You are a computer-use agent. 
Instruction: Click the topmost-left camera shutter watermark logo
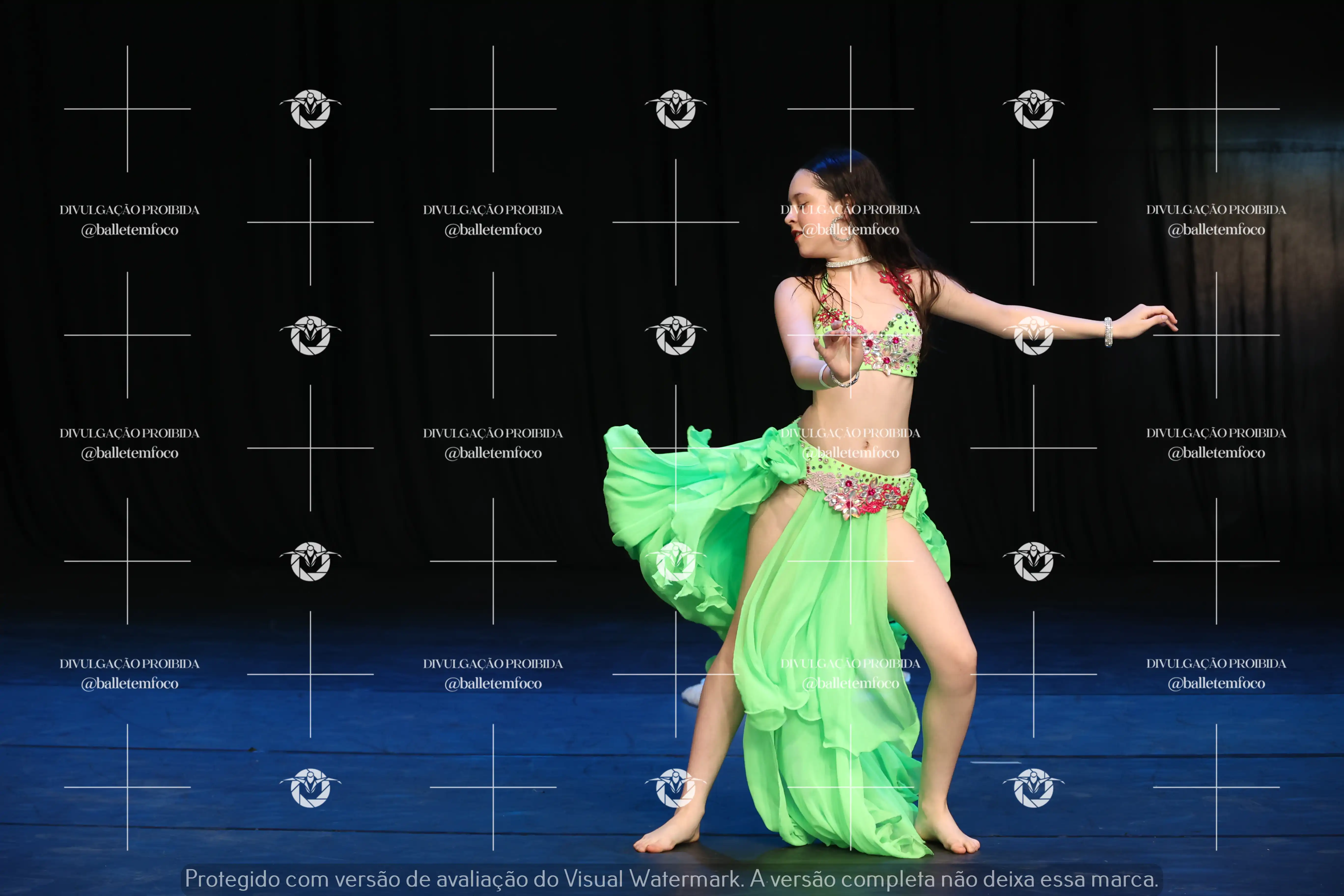click(x=310, y=109)
